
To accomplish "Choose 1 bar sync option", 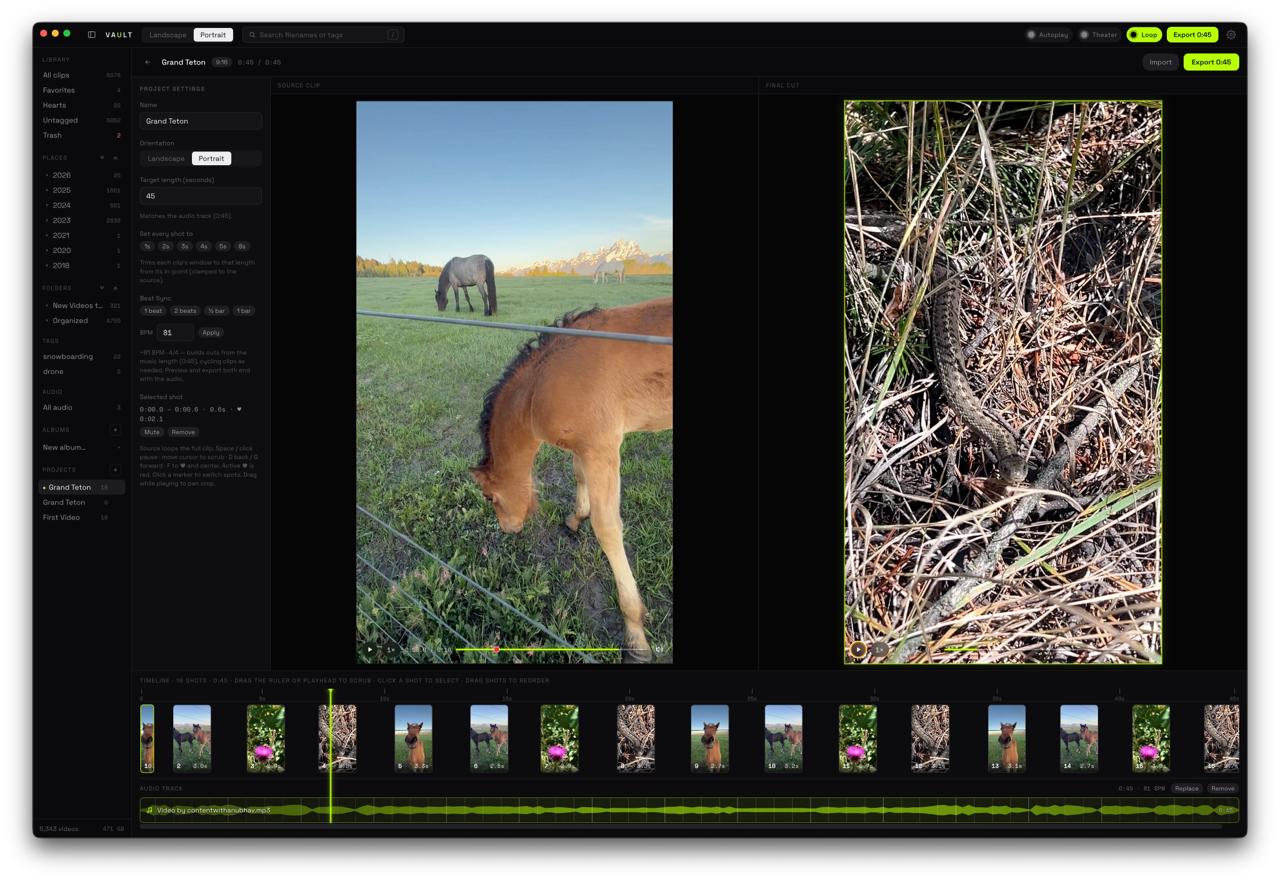I will click(244, 311).
